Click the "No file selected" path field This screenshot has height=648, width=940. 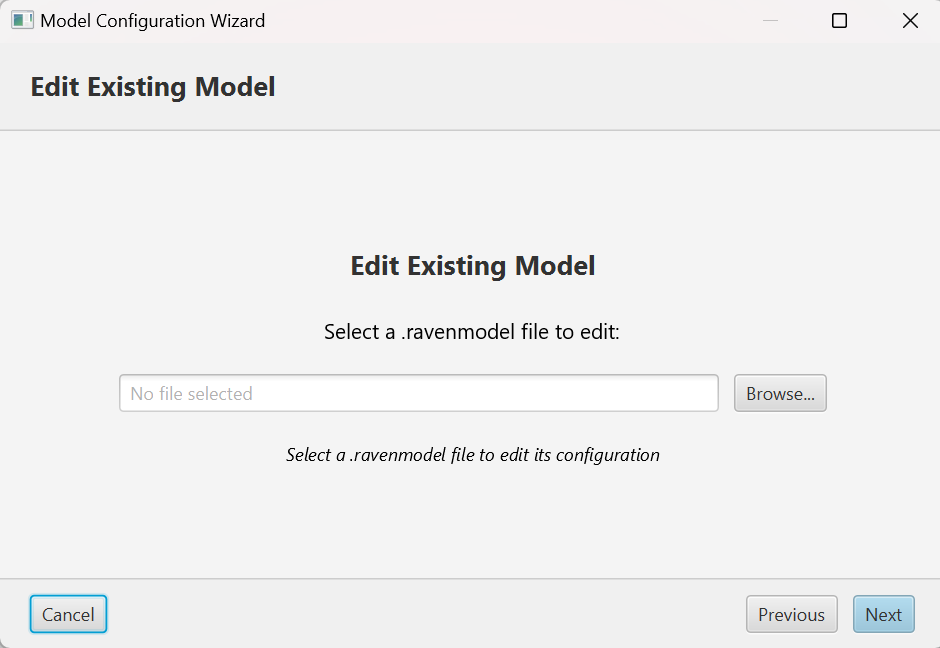click(418, 393)
